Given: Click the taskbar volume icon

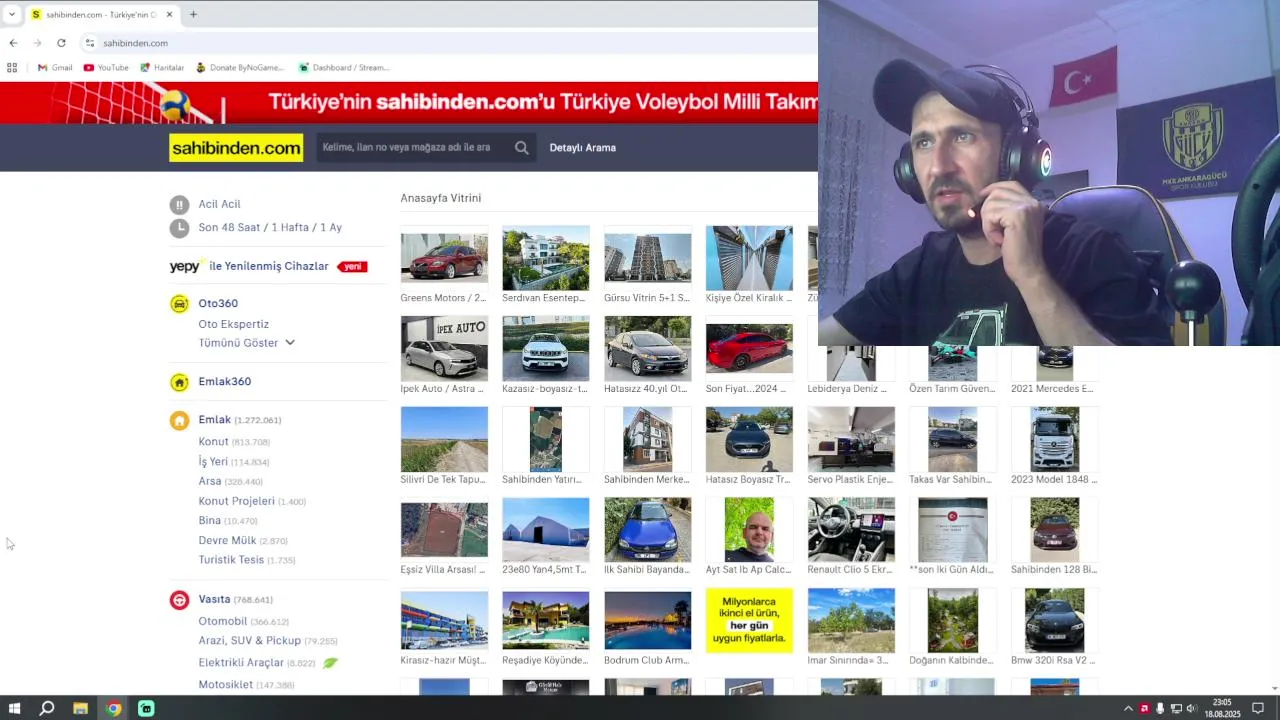Looking at the screenshot, I should pyautogui.click(x=1191, y=709).
